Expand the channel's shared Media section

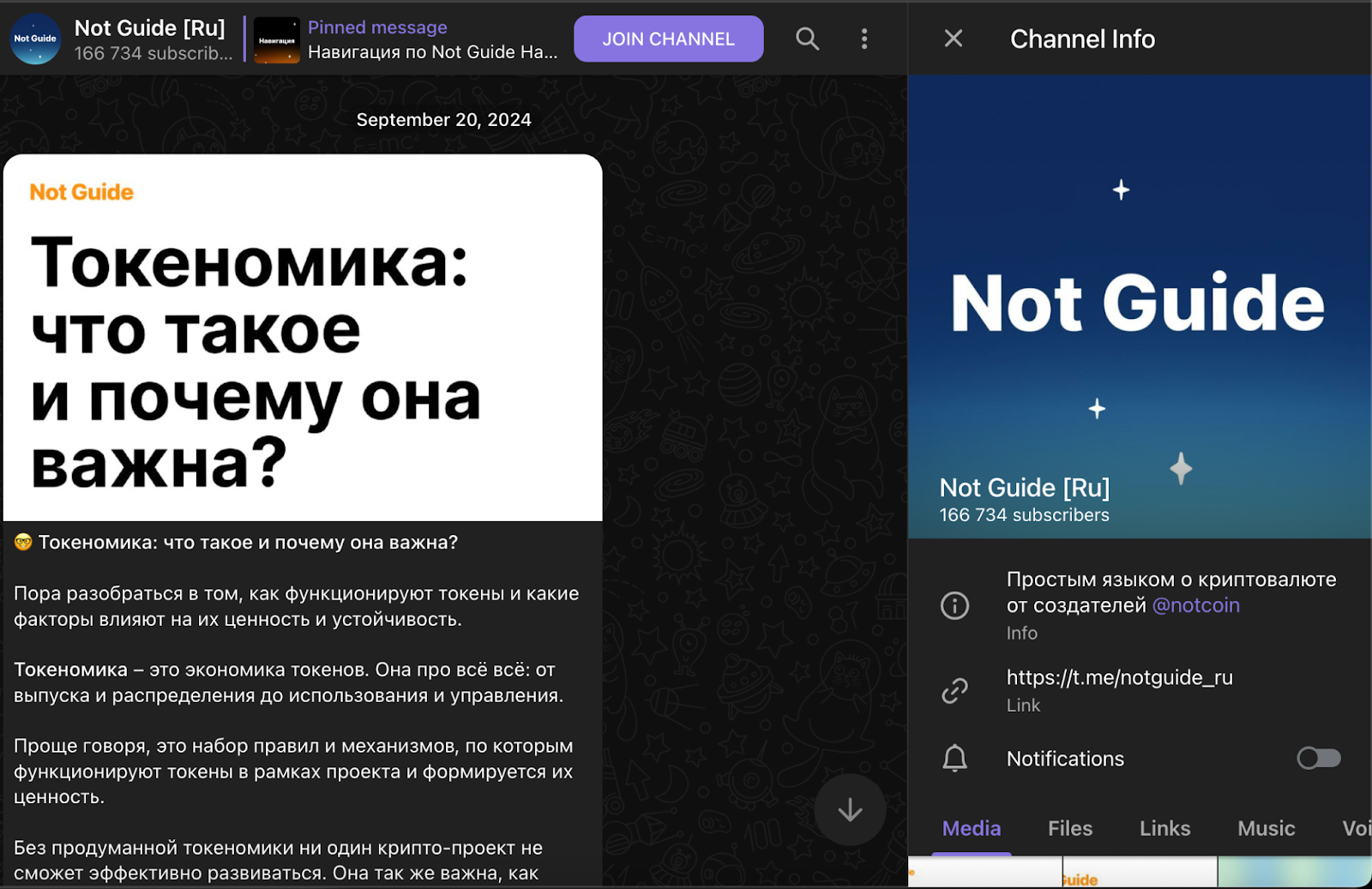coord(971,828)
